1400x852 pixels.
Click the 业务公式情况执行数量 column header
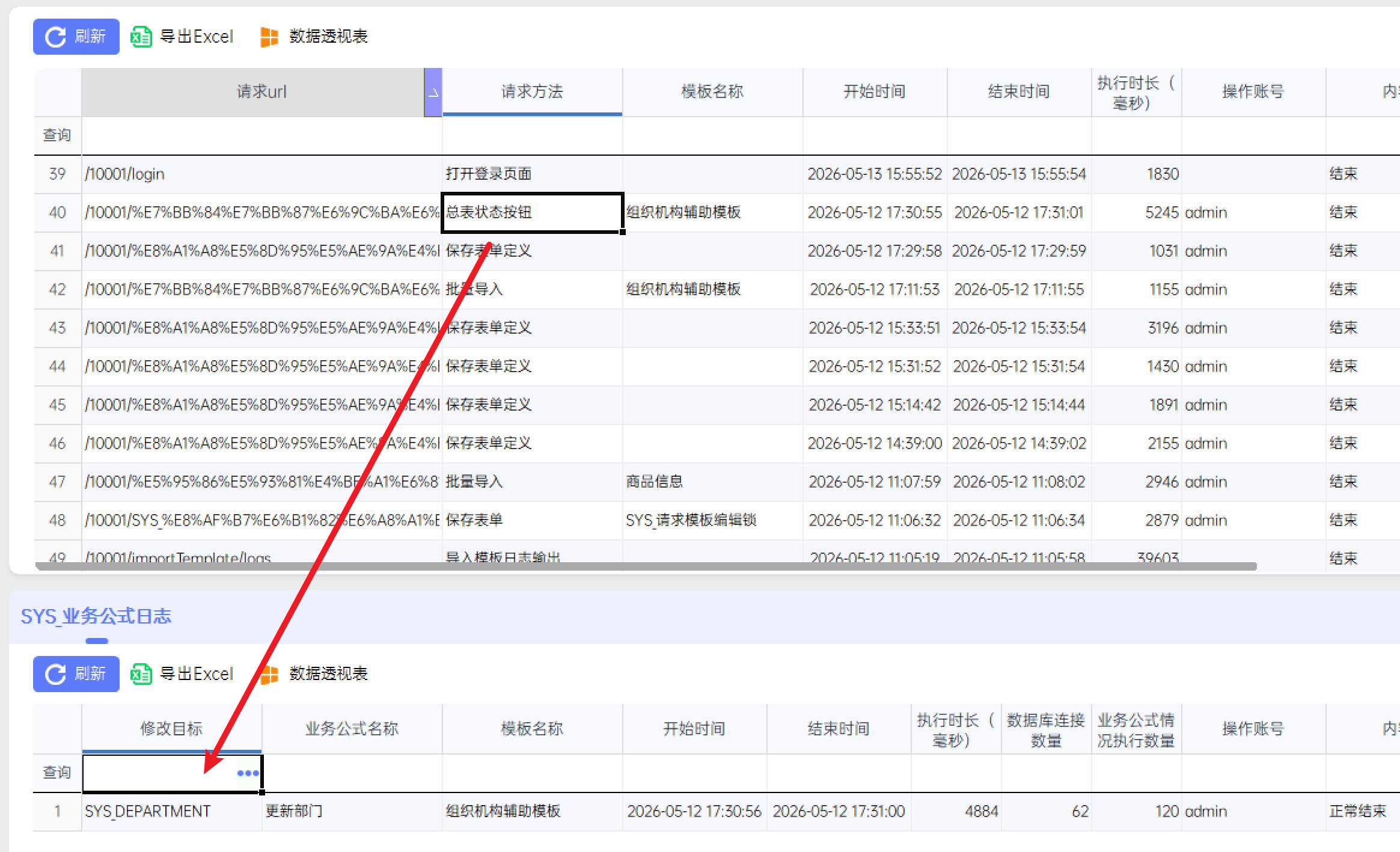(x=1136, y=729)
